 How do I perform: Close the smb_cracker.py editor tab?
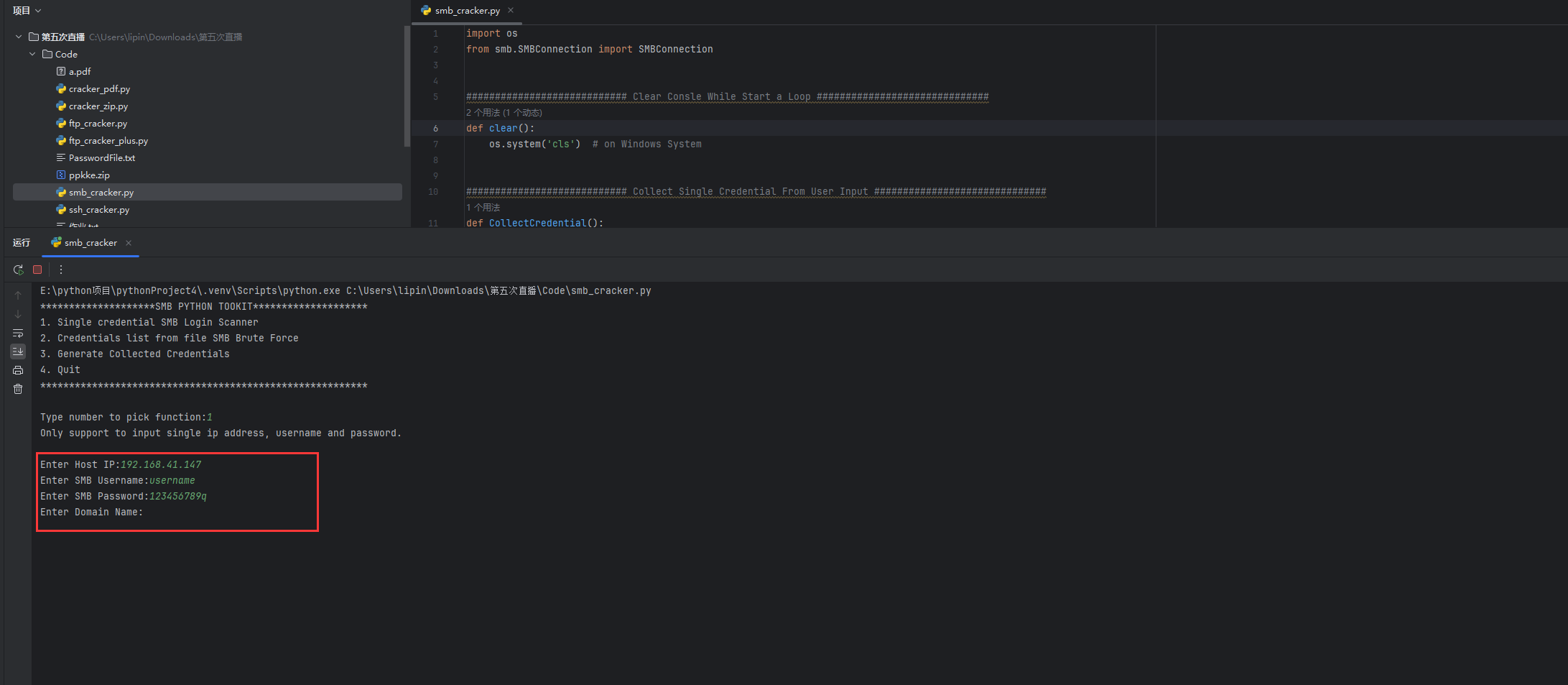coord(511,10)
